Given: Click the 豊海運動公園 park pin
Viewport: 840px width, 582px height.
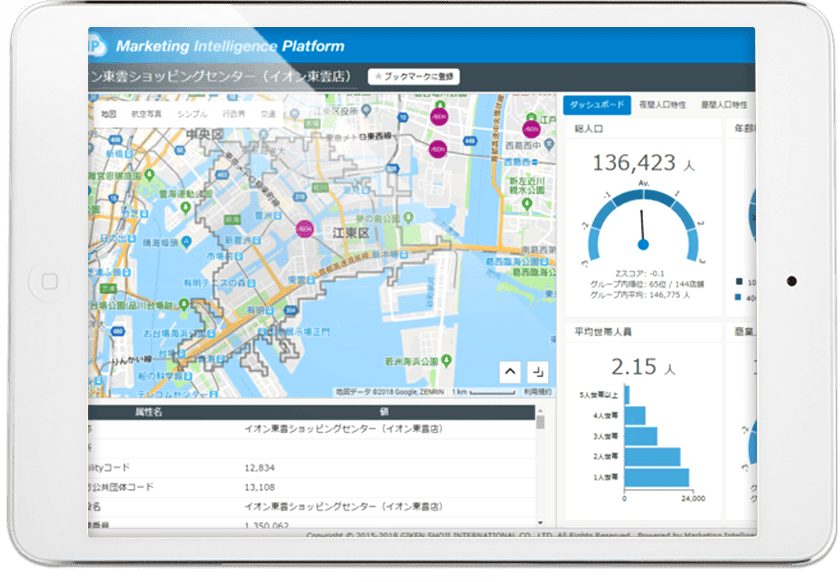Looking at the screenshot, I should coord(185,207).
